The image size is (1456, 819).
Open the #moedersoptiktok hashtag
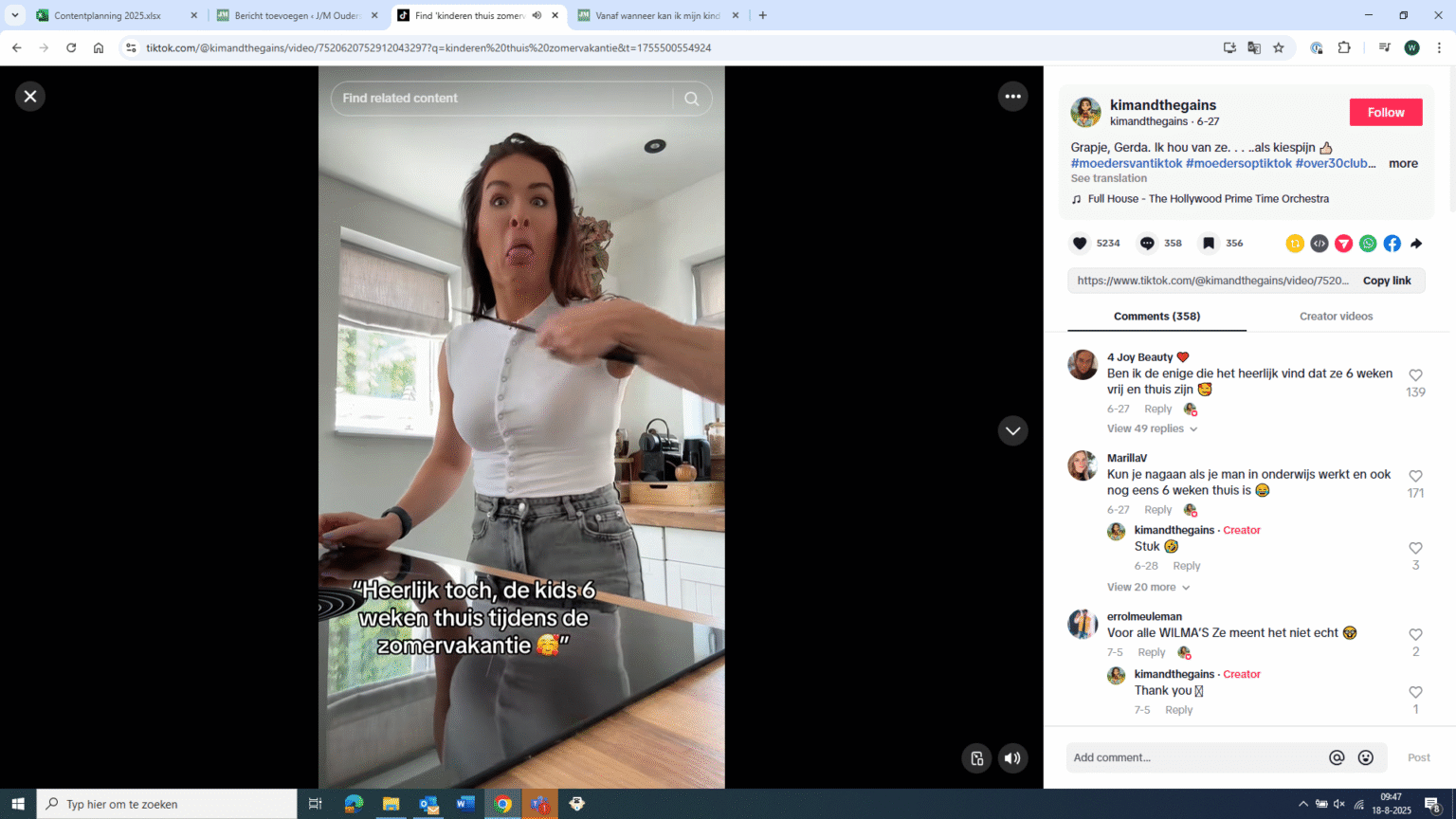[1239, 164]
